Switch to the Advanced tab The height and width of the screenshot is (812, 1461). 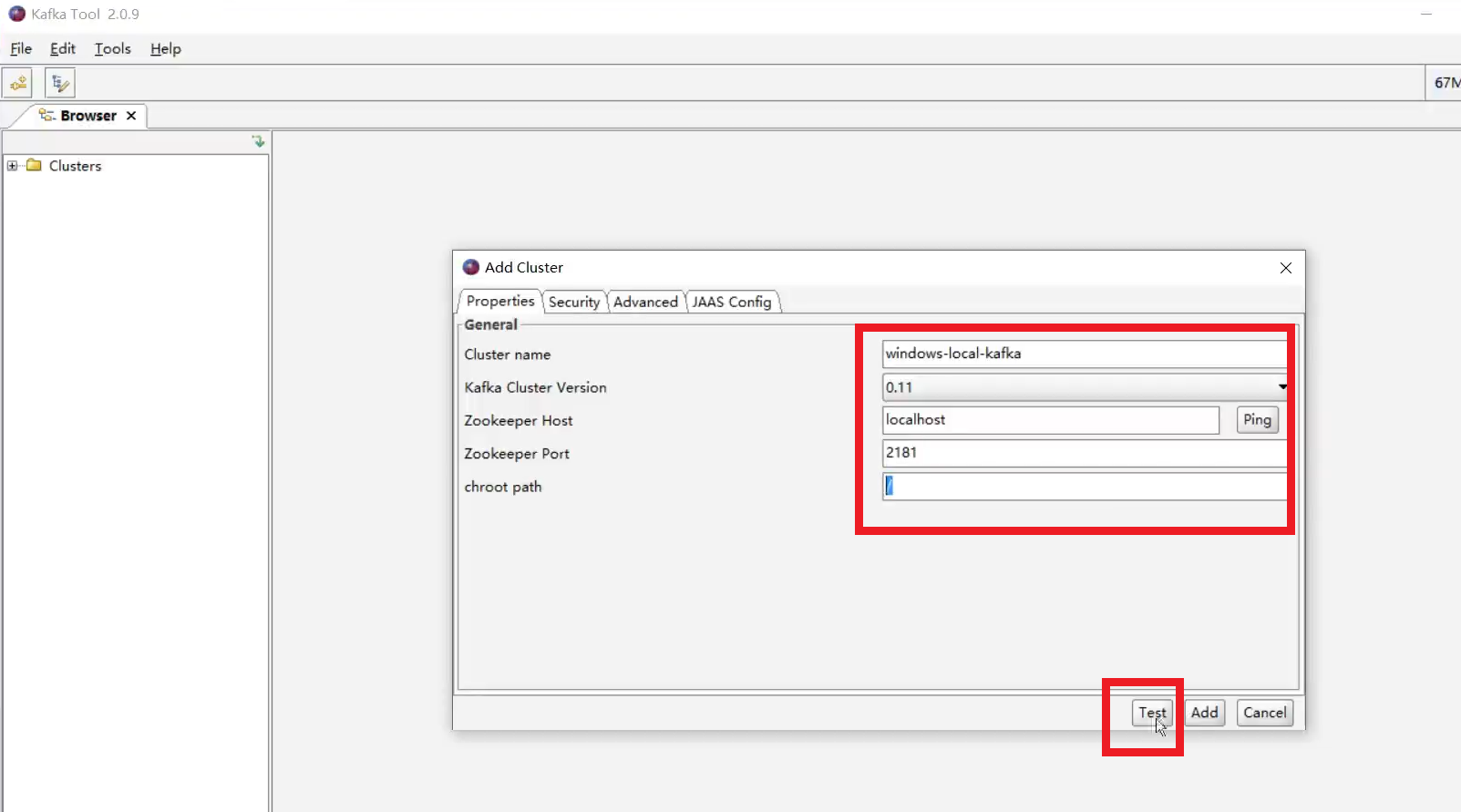(x=645, y=302)
